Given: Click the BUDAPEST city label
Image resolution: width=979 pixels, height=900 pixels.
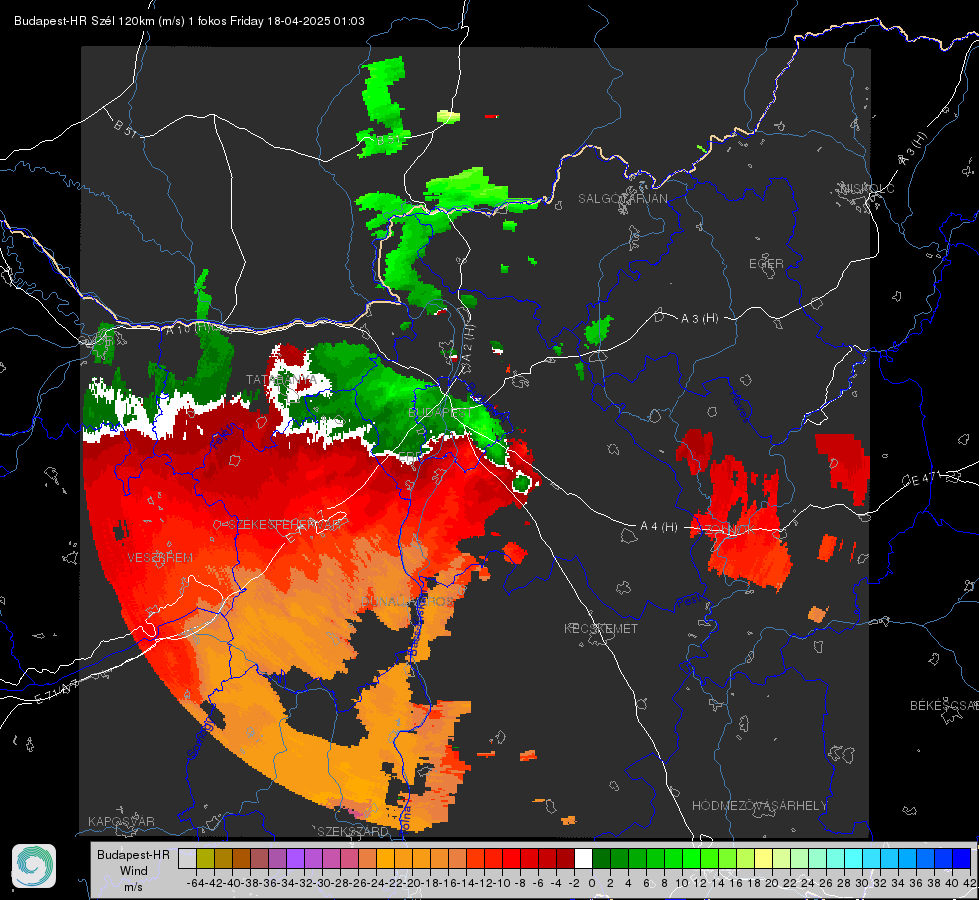Looking at the screenshot, I should click(440, 412).
